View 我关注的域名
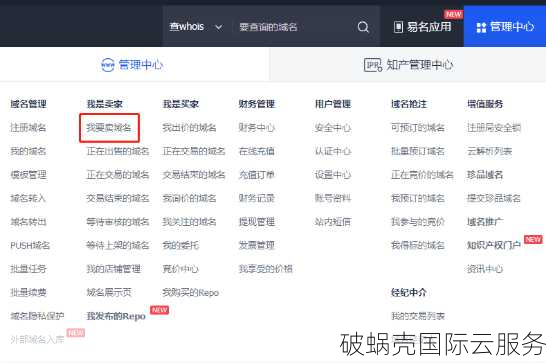546x363 pixels. tap(189, 222)
